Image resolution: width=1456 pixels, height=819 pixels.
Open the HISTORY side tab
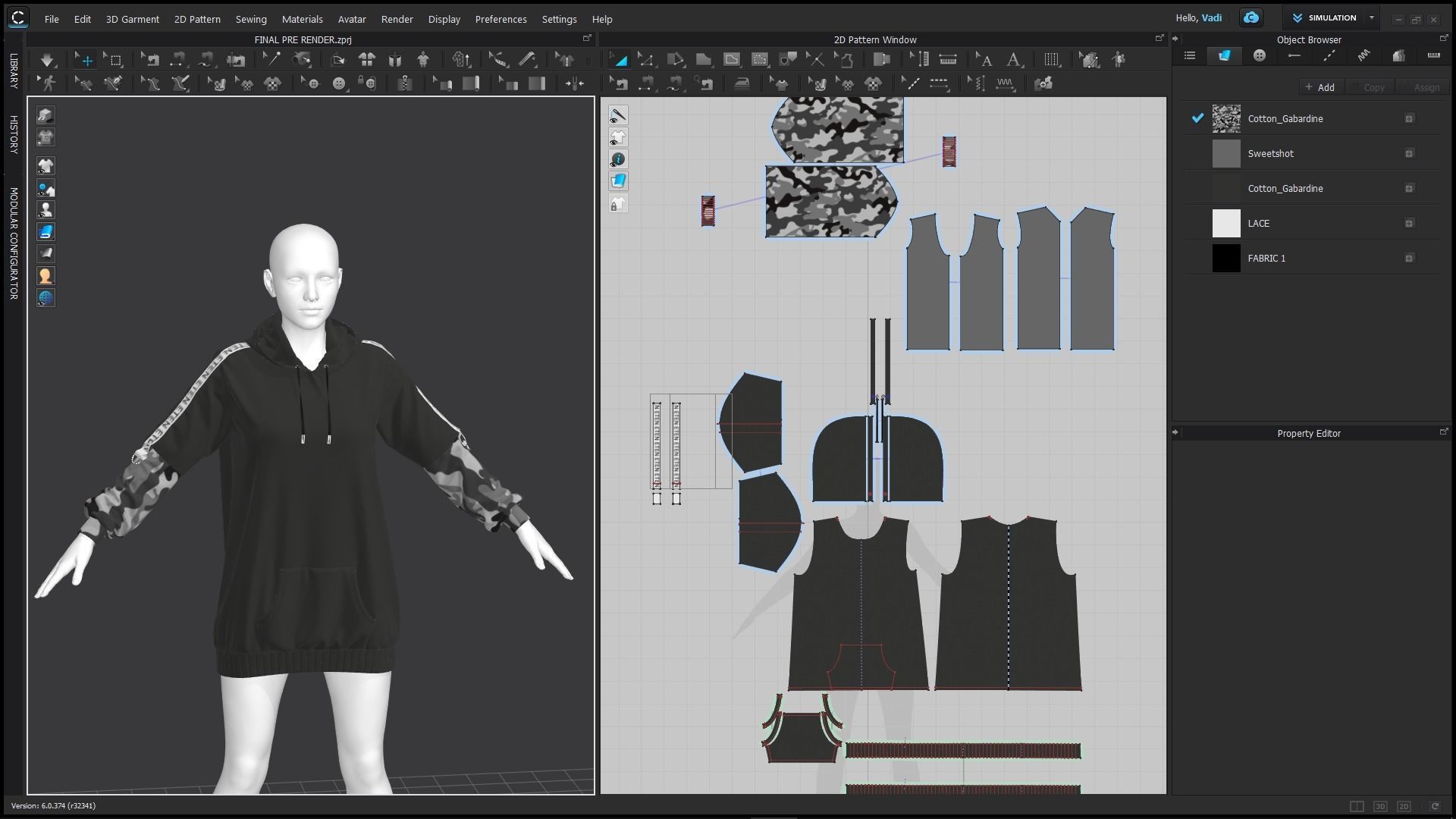(x=14, y=135)
